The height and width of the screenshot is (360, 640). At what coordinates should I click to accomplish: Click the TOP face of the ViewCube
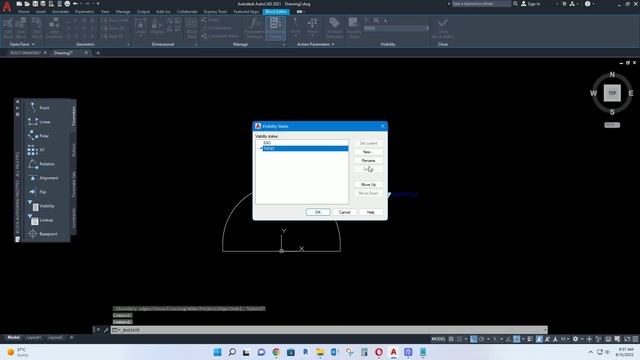(x=612, y=93)
